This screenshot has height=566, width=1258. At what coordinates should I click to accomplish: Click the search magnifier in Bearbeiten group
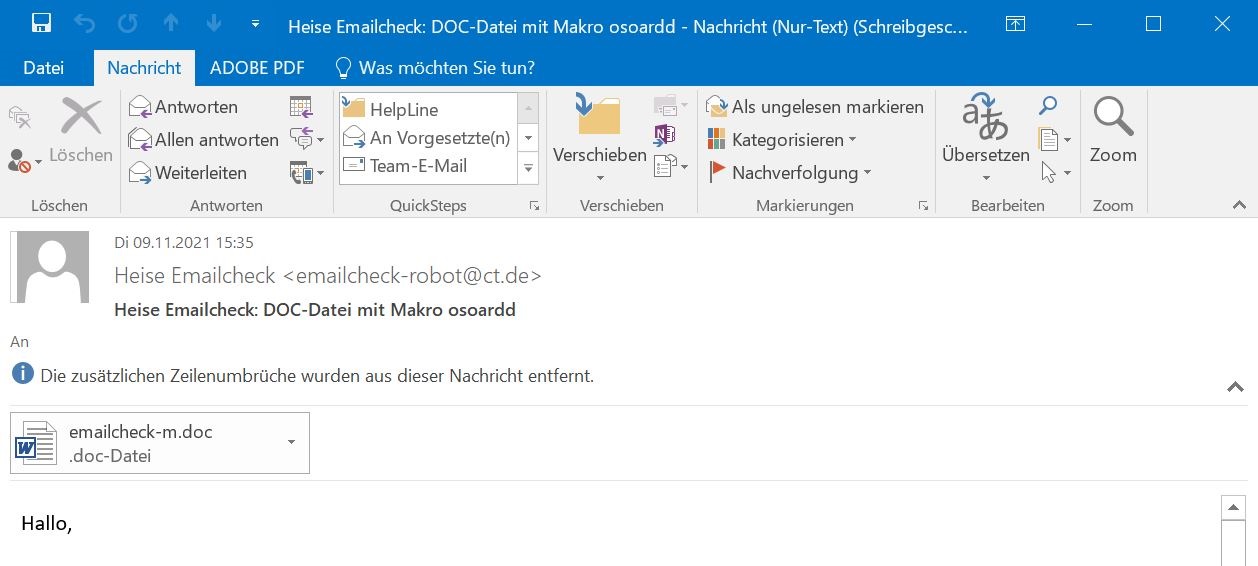(1048, 105)
